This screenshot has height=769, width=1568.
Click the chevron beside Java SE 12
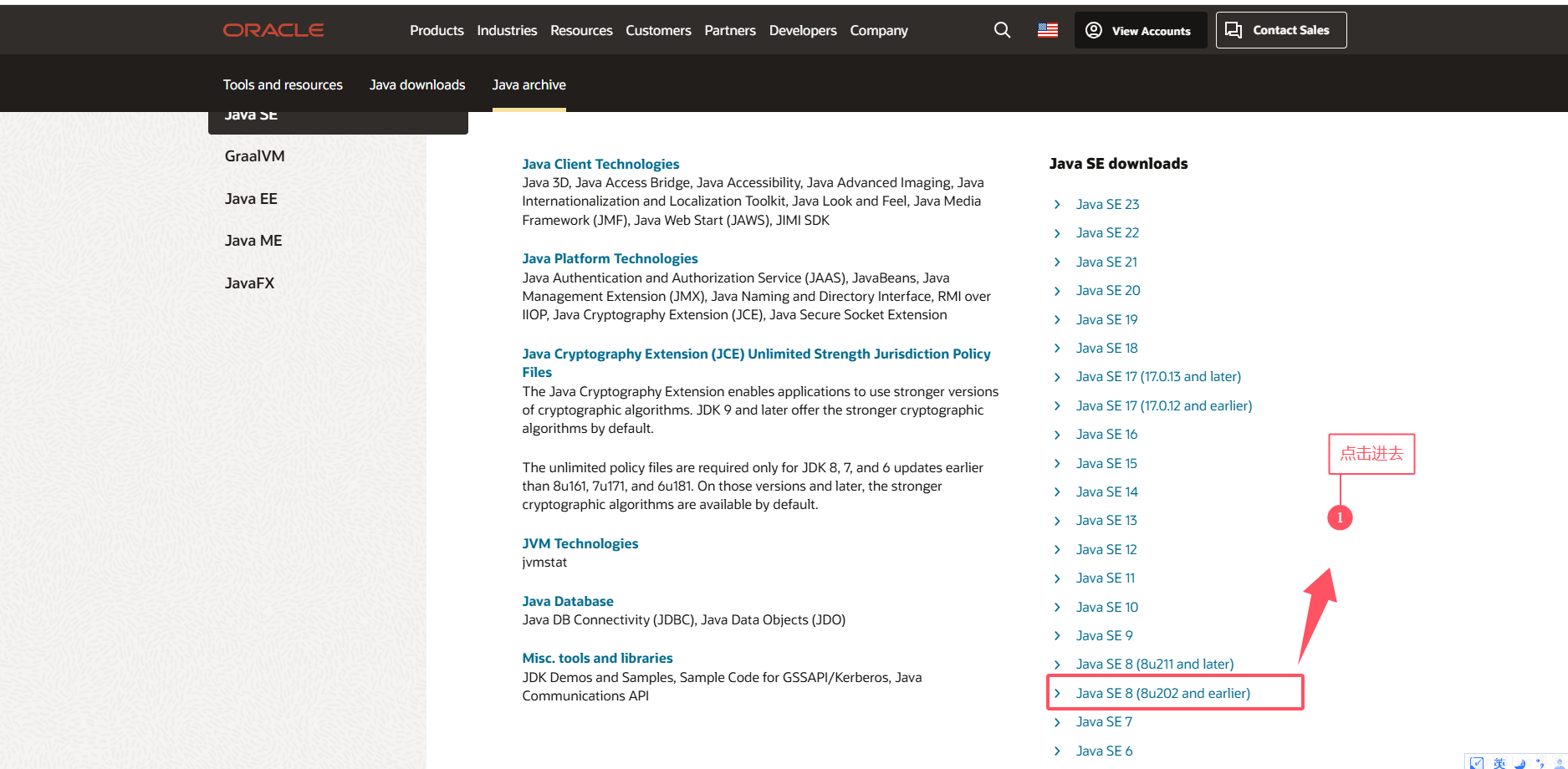click(1057, 551)
